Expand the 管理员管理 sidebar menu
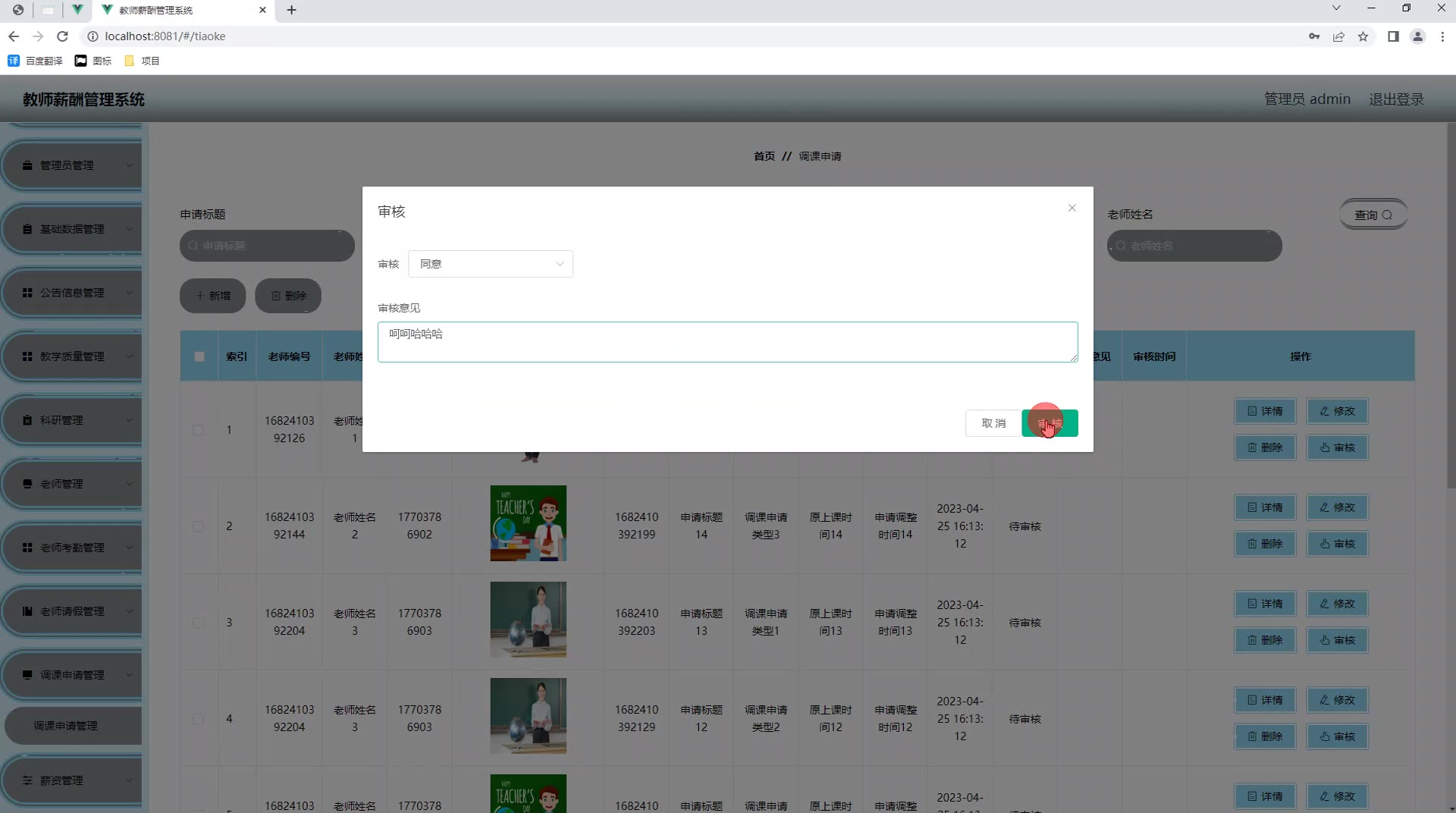This screenshot has width=1456, height=813. 73,165
